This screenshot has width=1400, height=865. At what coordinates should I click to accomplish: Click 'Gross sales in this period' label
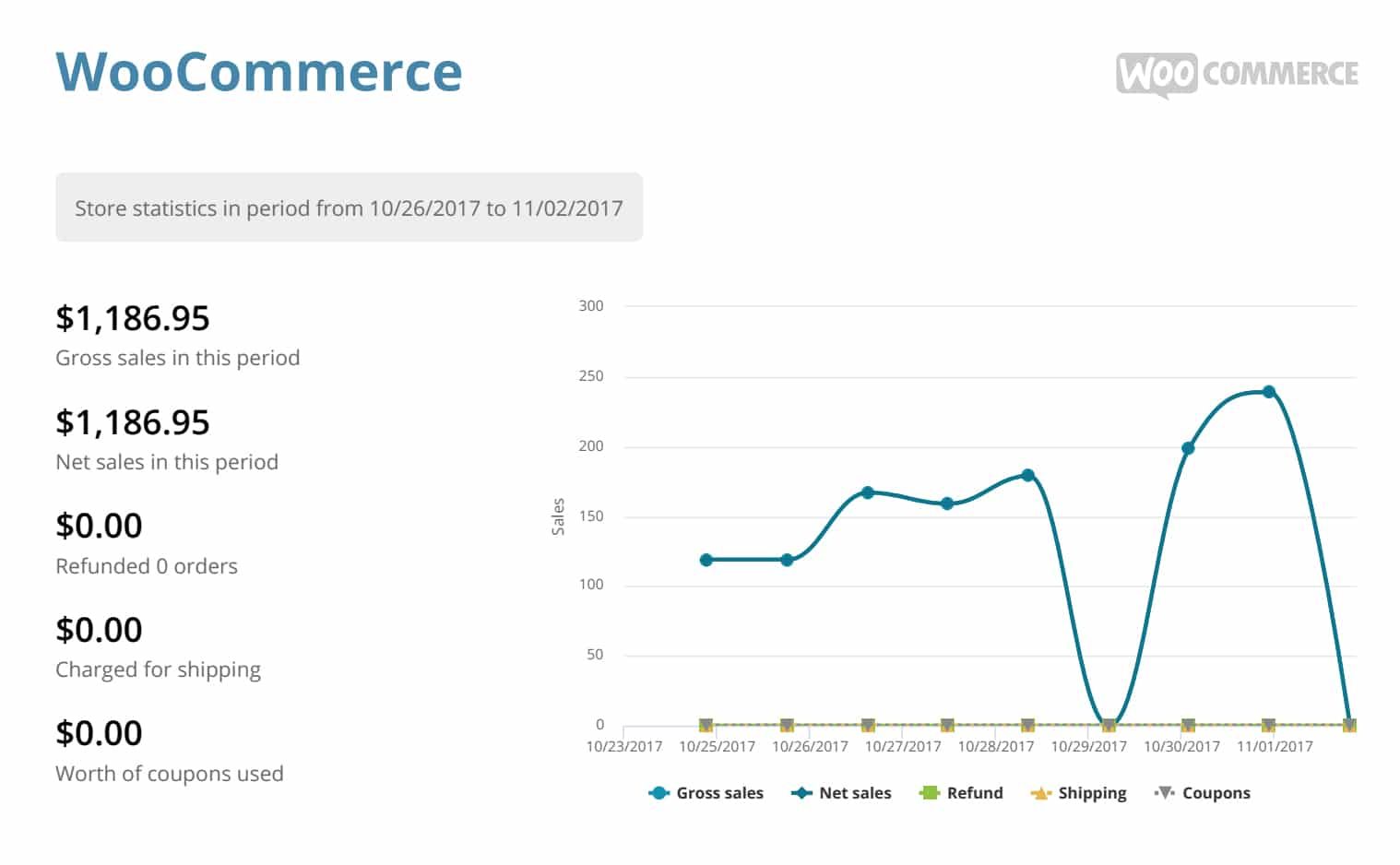click(178, 358)
